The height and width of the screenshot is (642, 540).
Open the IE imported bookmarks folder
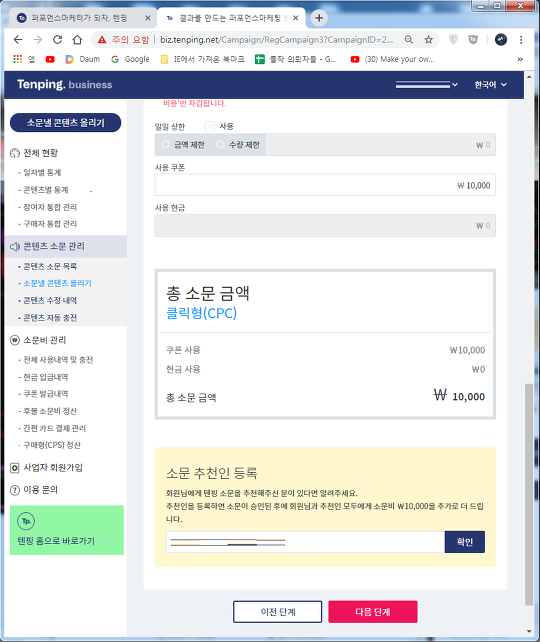[x=203, y=59]
